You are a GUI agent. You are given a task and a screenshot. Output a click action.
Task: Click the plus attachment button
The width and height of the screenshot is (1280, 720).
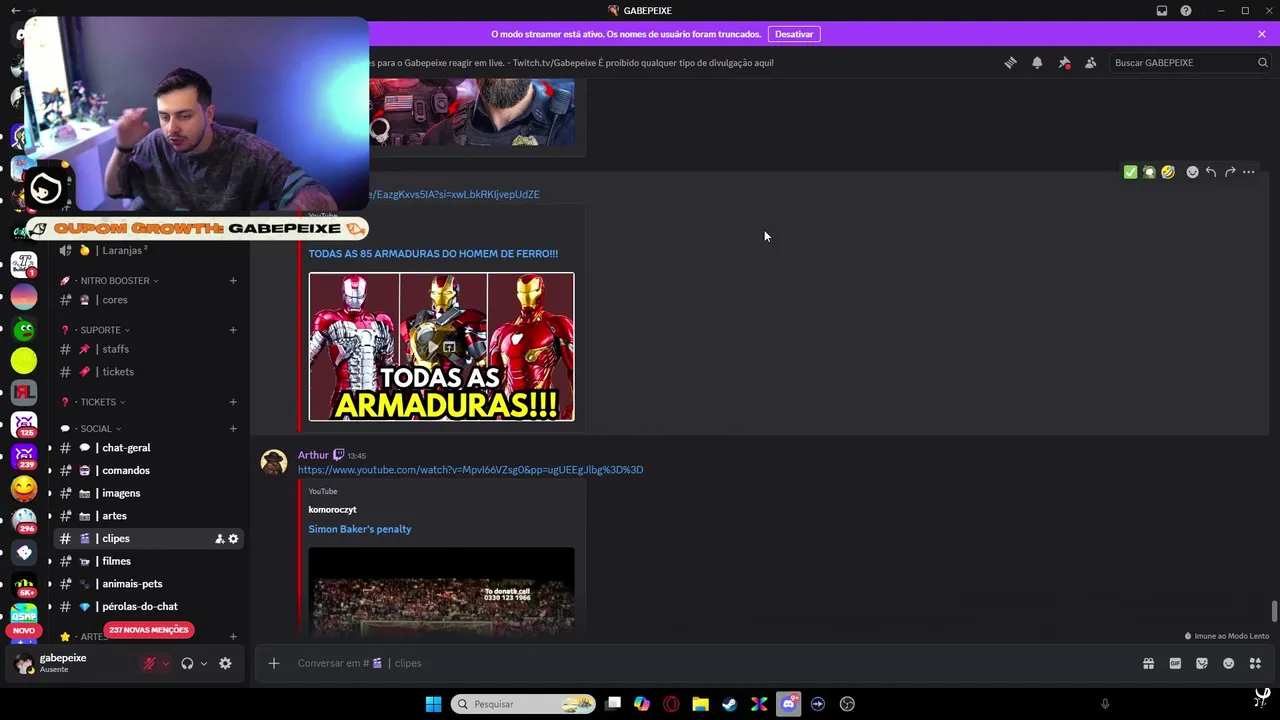(273, 663)
